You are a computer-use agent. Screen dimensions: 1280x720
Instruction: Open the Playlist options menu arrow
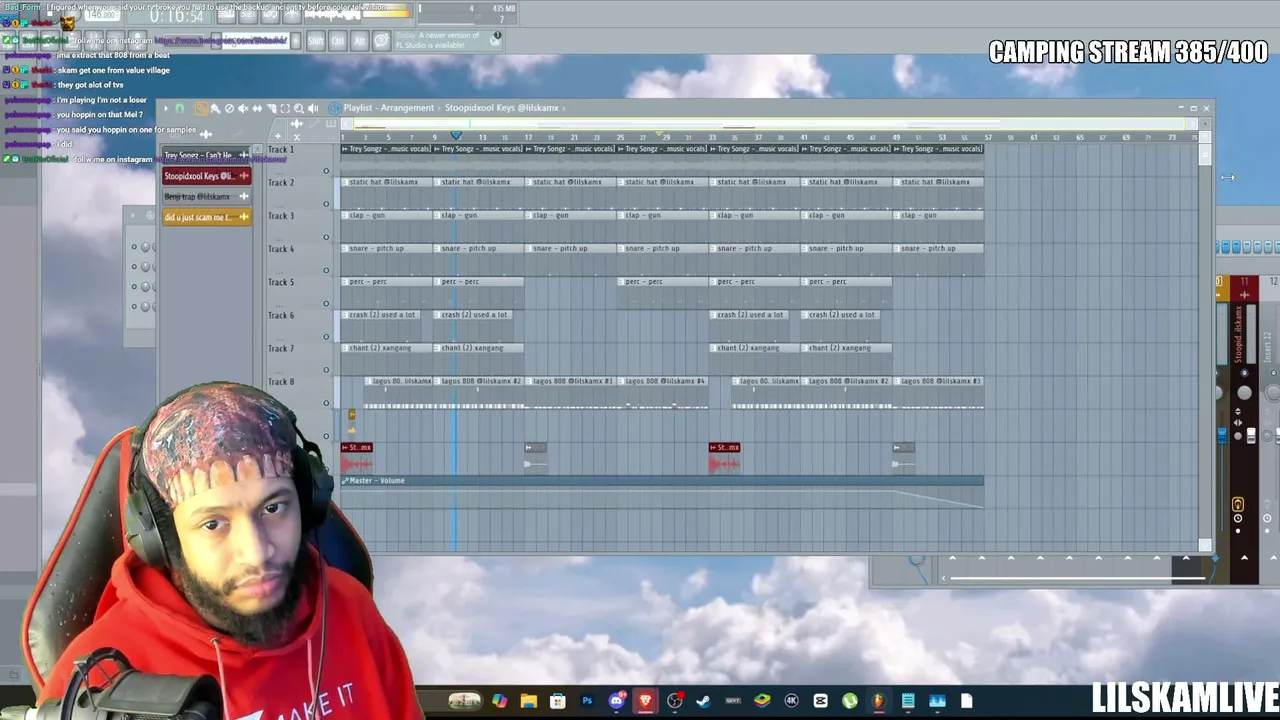[166, 108]
